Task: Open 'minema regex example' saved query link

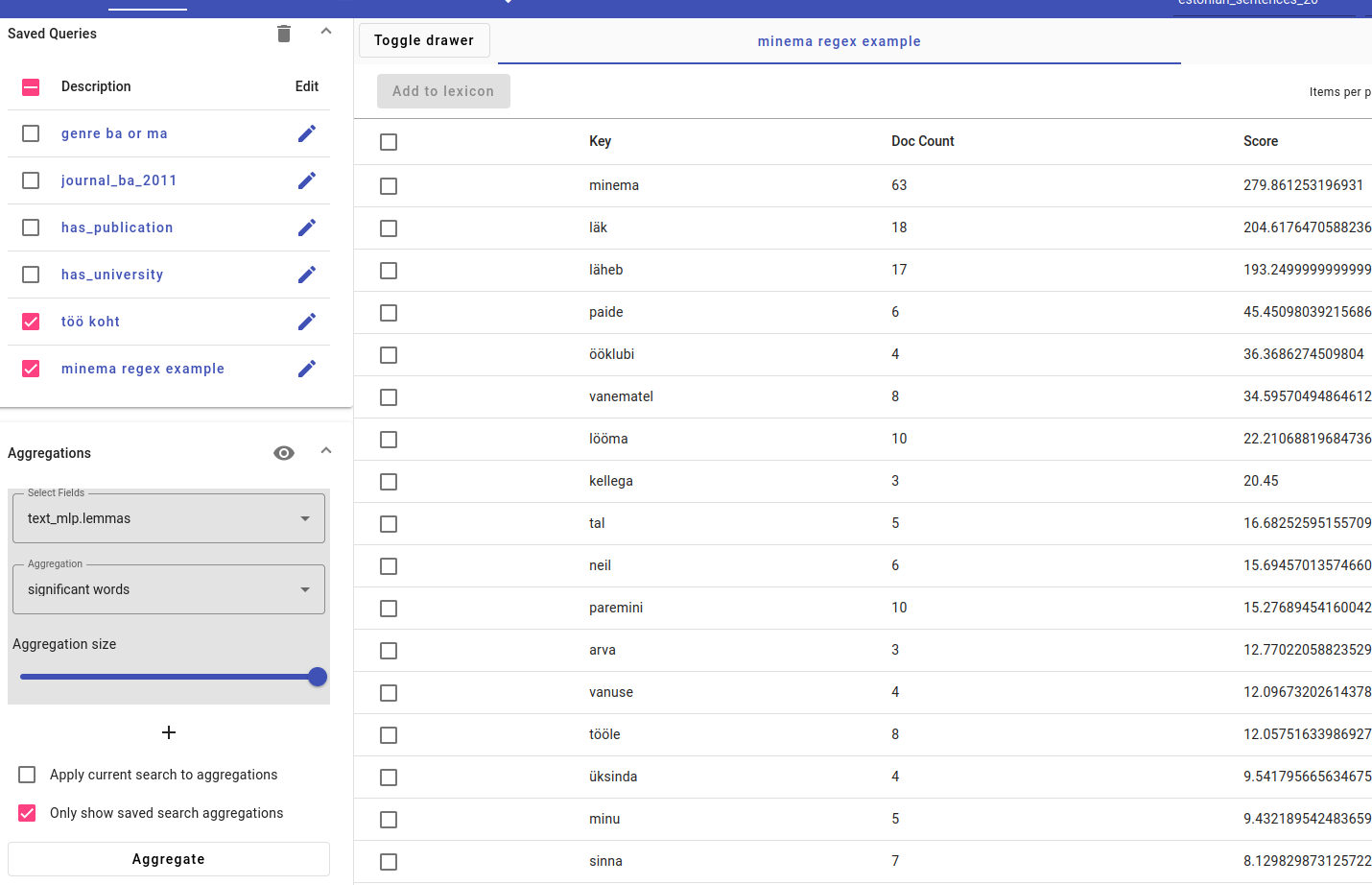Action: pyautogui.click(x=143, y=369)
